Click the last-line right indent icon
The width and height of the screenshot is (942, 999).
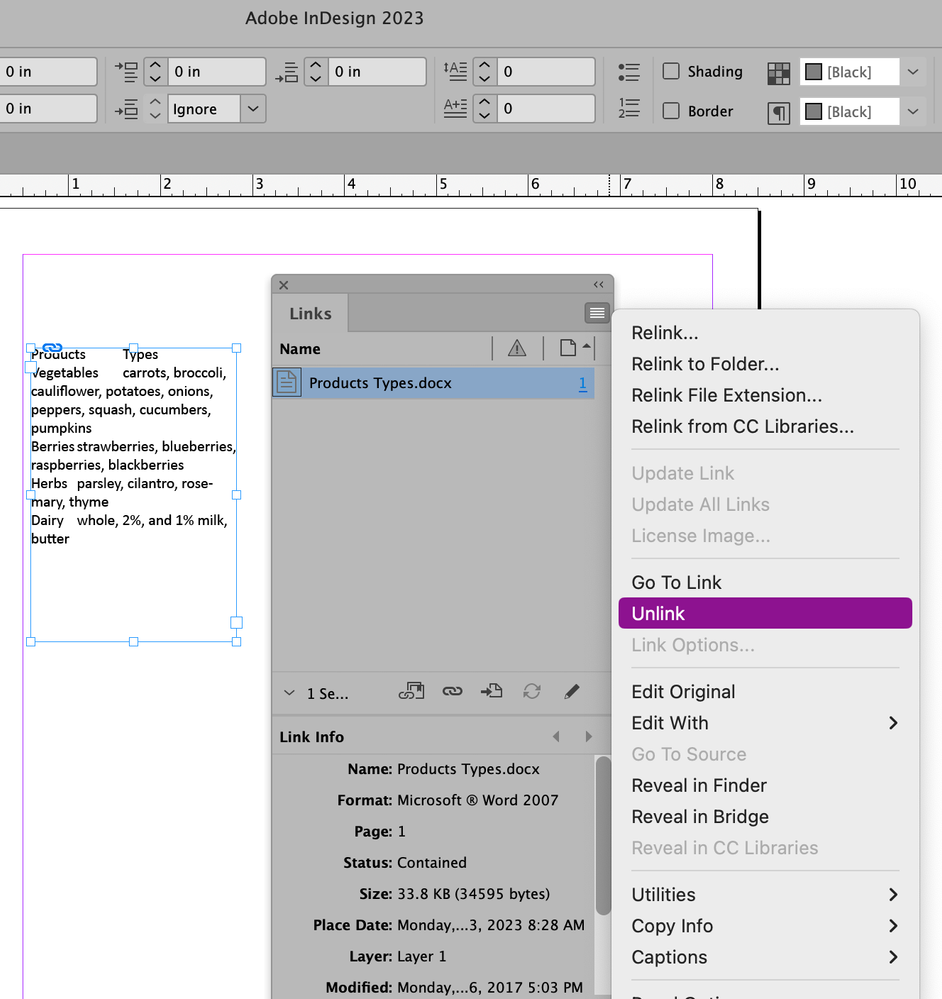click(126, 109)
